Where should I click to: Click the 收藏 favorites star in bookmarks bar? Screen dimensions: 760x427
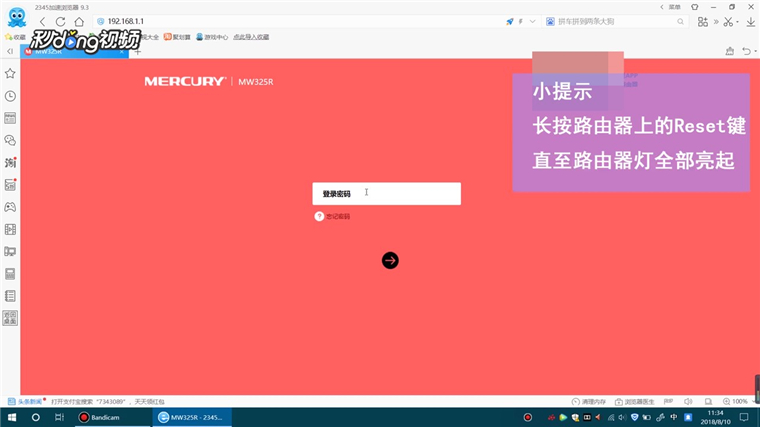pyautogui.click(x=15, y=37)
